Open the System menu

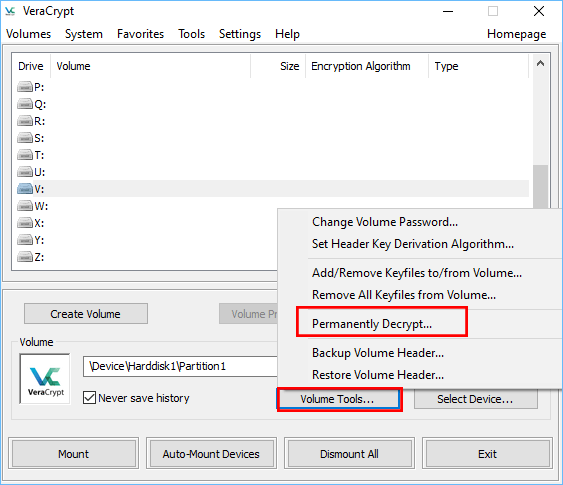coord(84,34)
